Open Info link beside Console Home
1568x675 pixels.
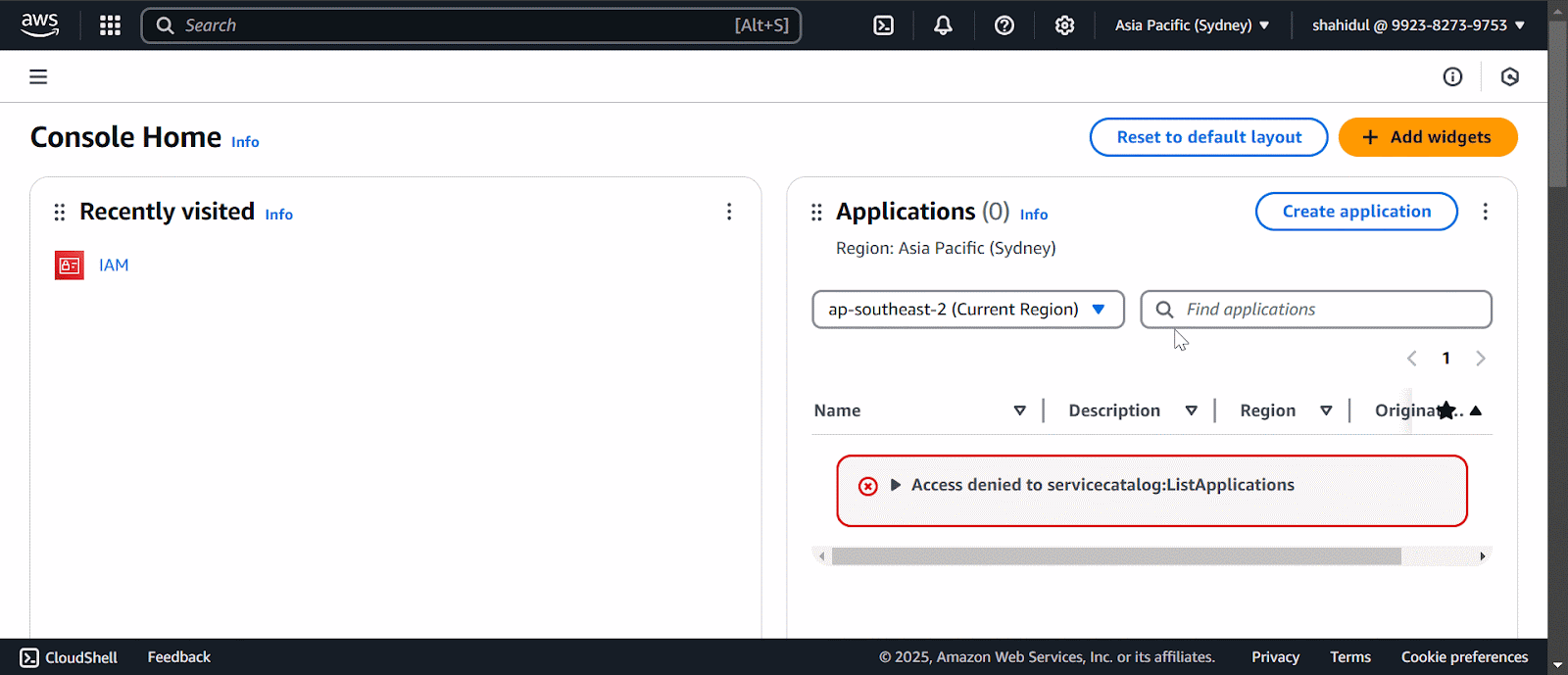click(245, 142)
